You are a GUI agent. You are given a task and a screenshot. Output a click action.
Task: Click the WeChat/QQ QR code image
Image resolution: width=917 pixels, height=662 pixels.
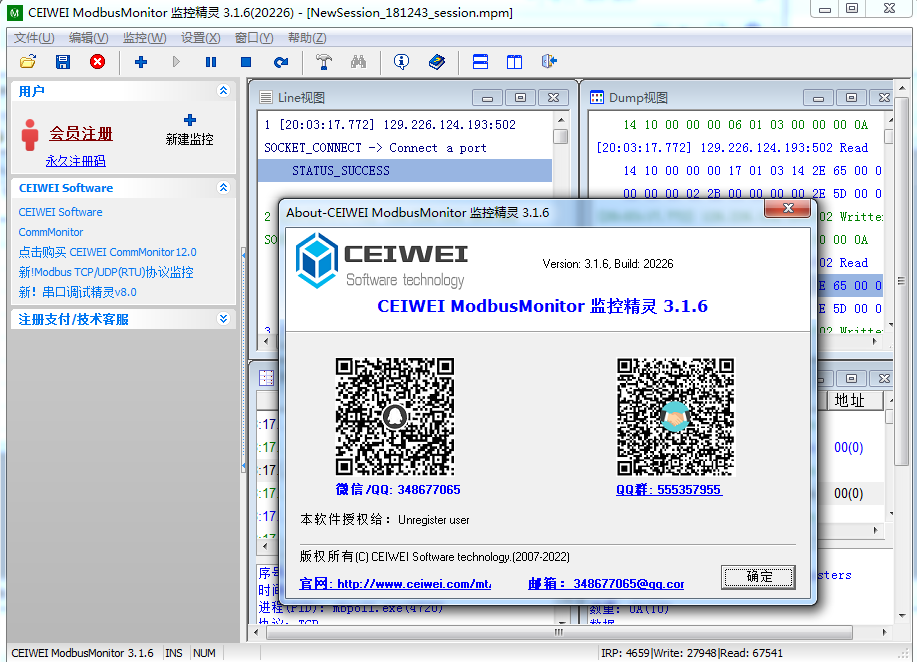point(395,417)
